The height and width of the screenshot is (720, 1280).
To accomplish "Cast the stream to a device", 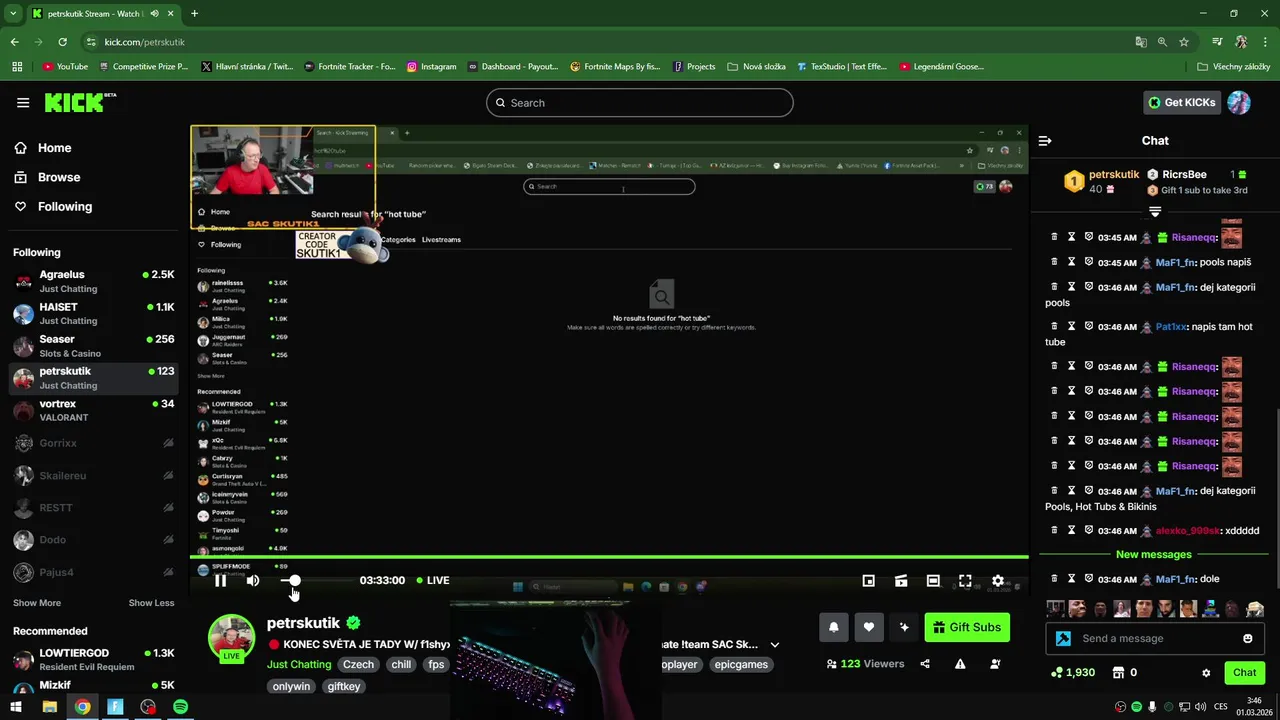I will click(901, 580).
